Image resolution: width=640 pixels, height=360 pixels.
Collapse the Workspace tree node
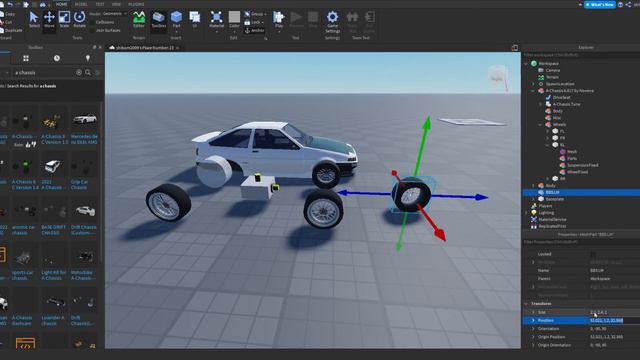pyautogui.click(x=526, y=64)
